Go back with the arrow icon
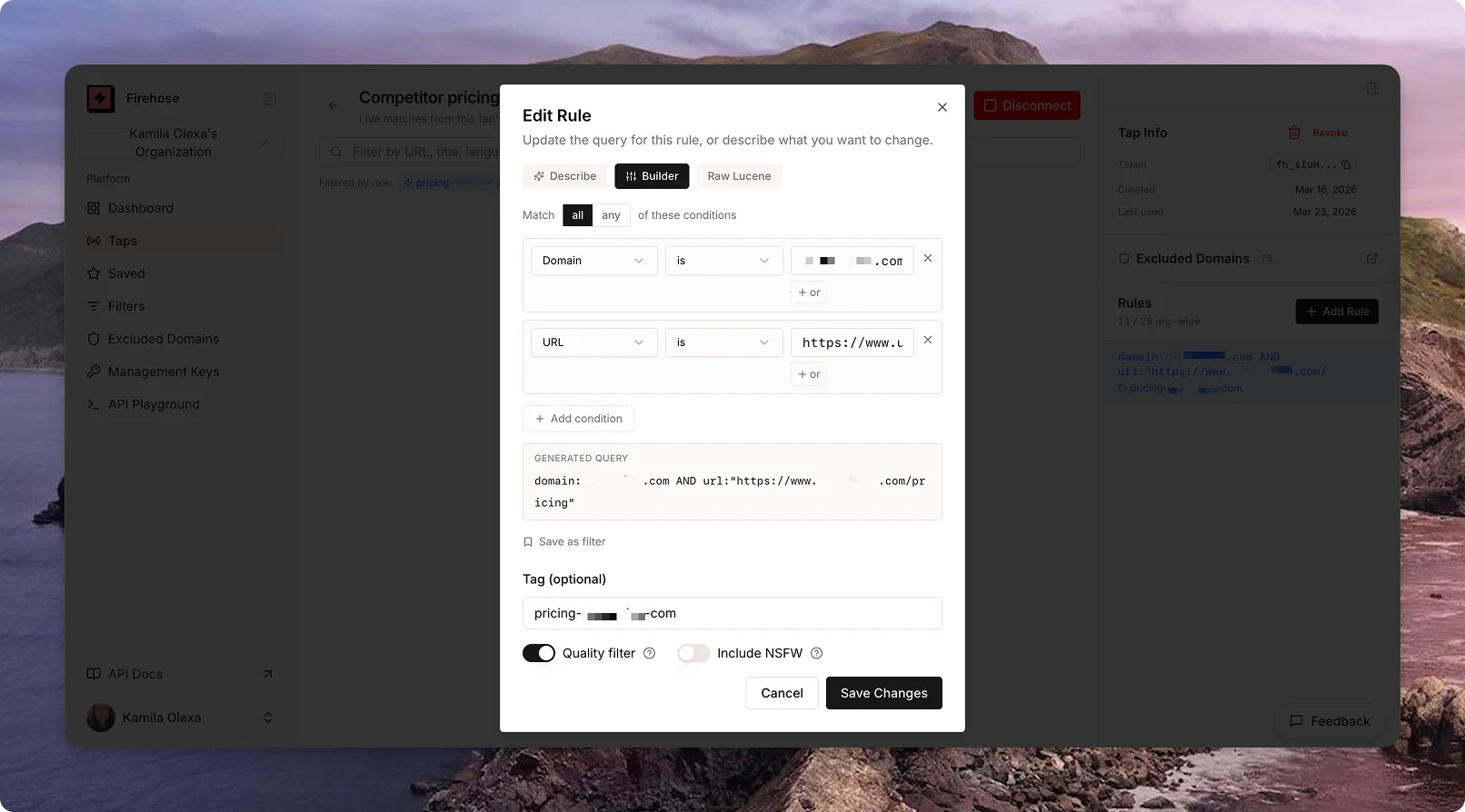The height and width of the screenshot is (812, 1465). 334,105
